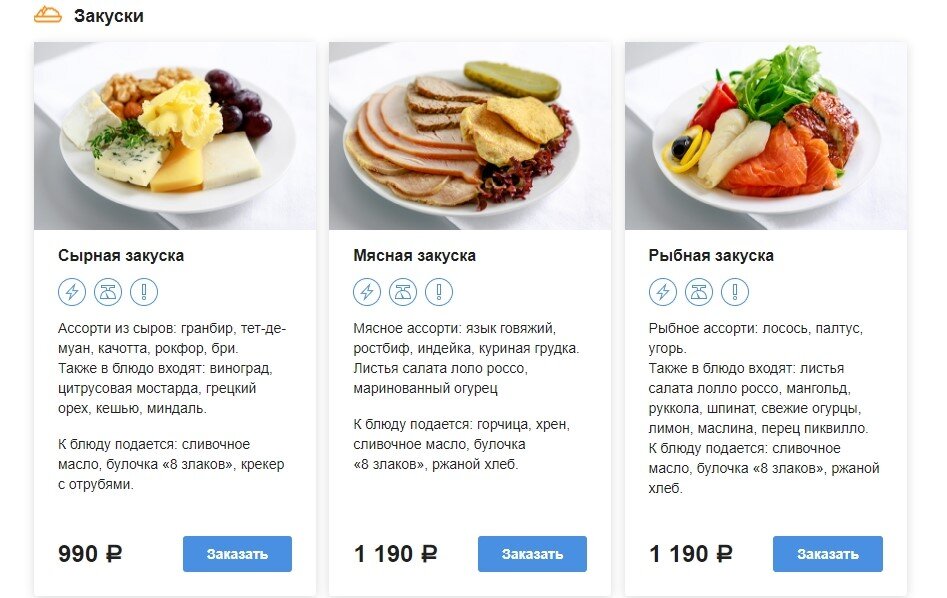Order the cheese appetizer for 990 ₽
This screenshot has height=598, width=947.
[x=237, y=554]
